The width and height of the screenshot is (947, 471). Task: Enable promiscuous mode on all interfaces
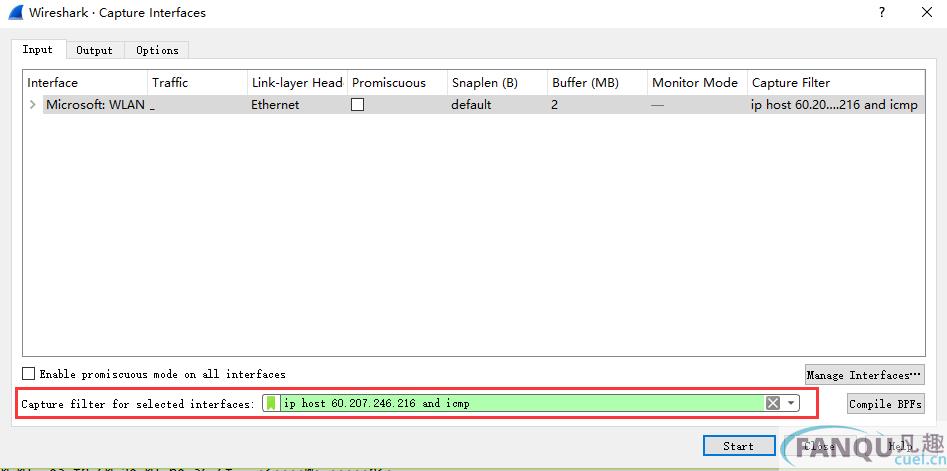point(28,374)
